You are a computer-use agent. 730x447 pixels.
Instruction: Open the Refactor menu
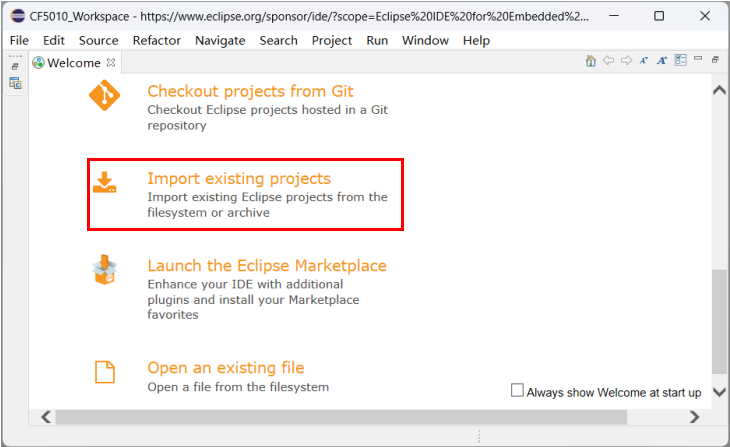click(156, 40)
